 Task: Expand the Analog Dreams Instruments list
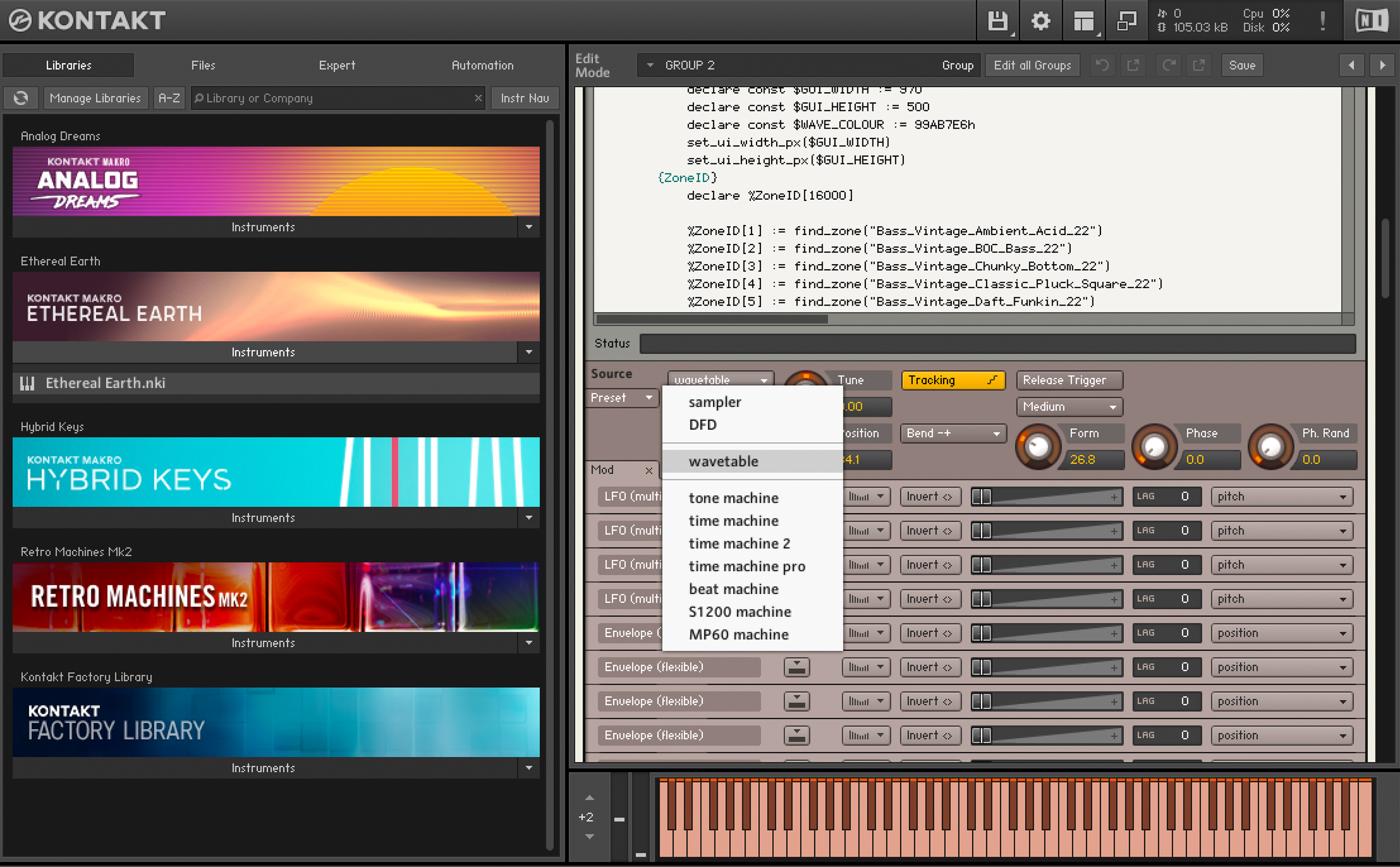[528, 227]
